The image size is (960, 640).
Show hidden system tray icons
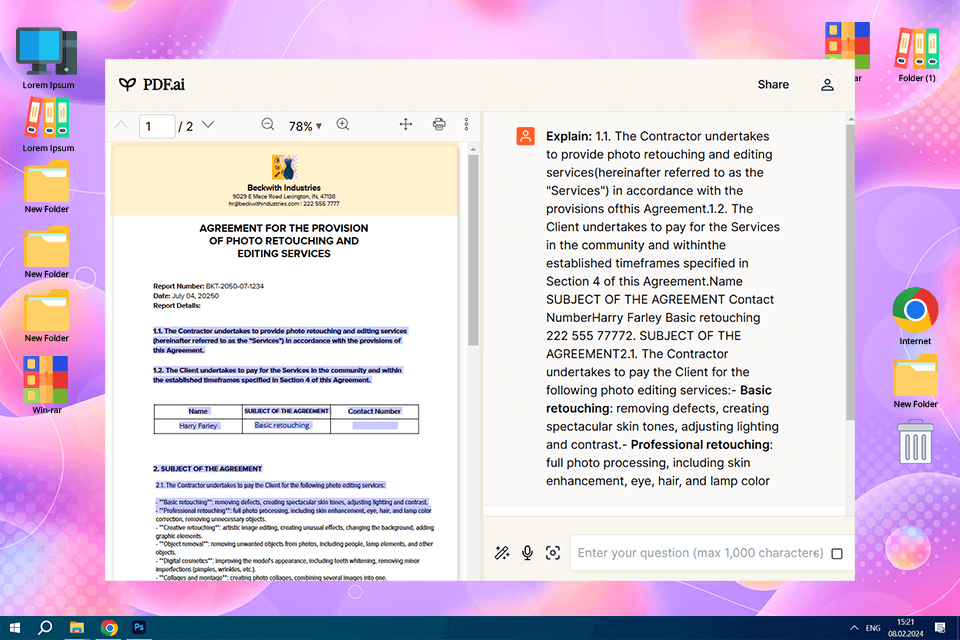[x=853, y=628]
